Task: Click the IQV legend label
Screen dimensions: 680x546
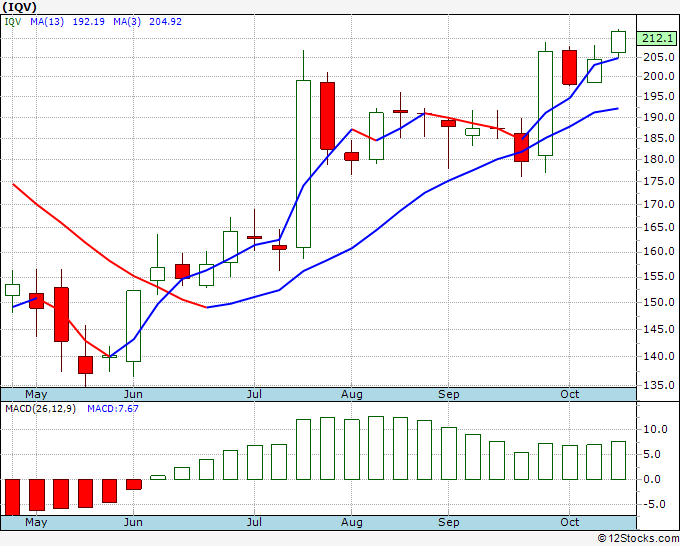Action: tap(13, 21)
